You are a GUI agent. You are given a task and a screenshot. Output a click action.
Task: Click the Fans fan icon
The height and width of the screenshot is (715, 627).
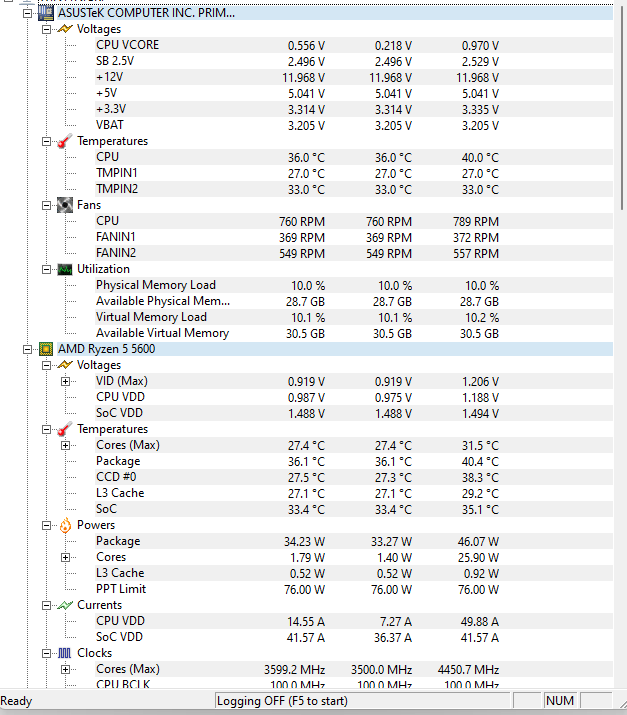point(65,205)
